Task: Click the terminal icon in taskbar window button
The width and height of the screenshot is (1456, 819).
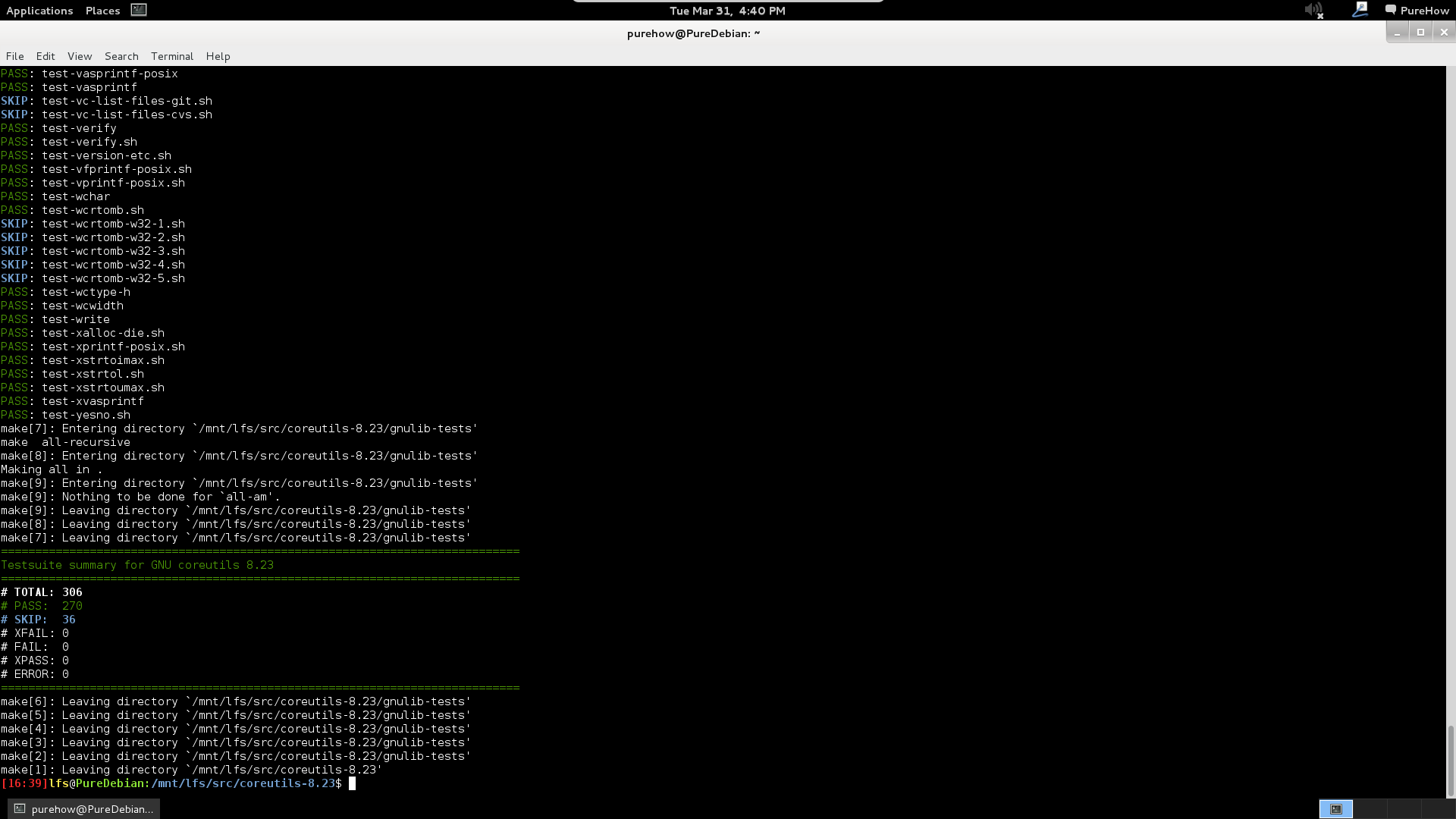Action: click(x=20, y=809)
